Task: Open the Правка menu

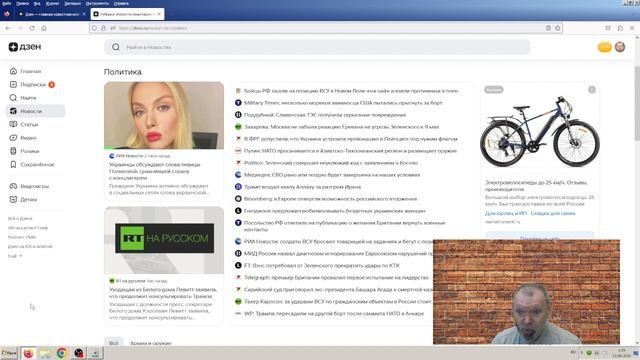Action: point(22,3)
